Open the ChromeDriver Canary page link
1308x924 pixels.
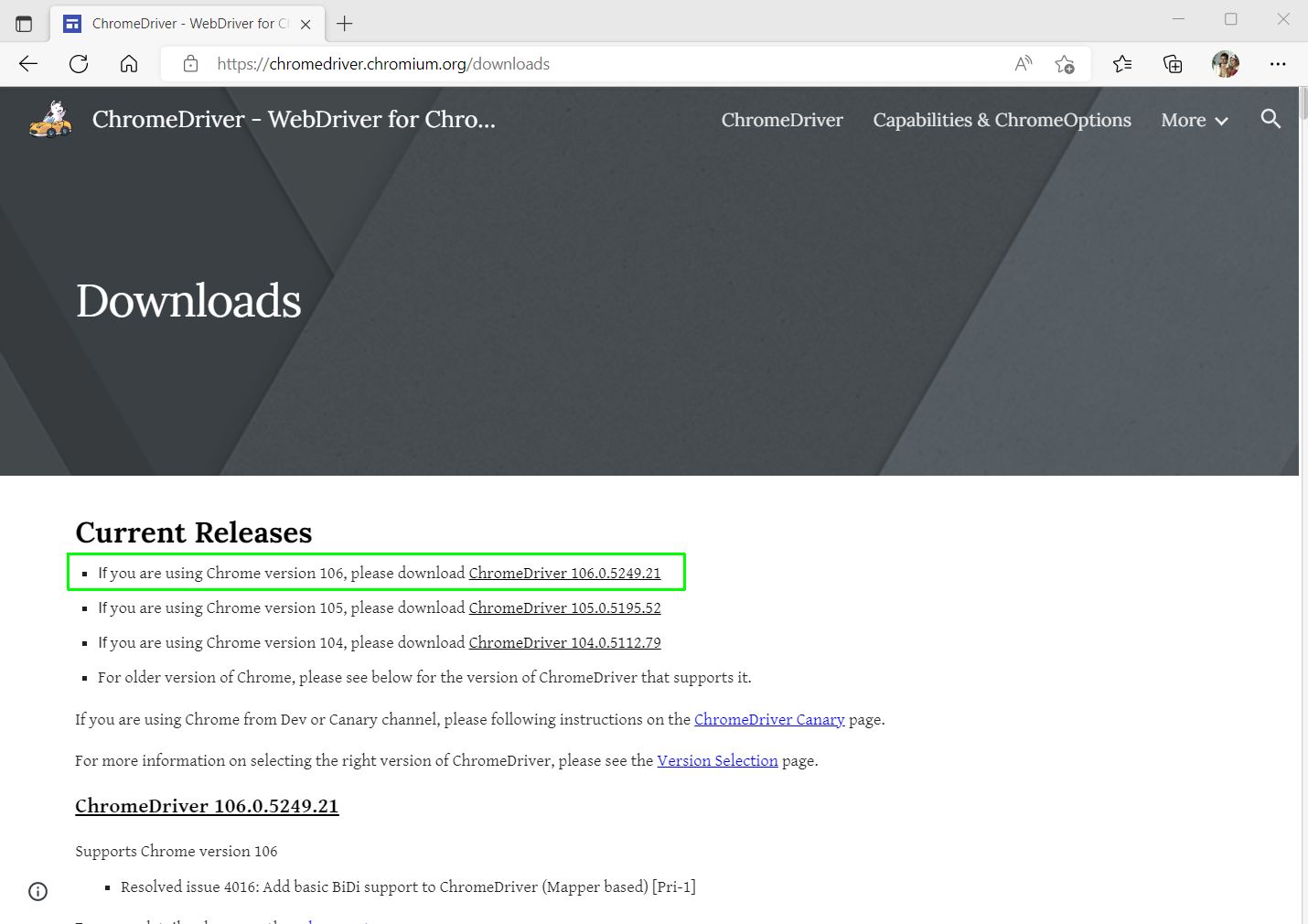[x=769, y=720]
